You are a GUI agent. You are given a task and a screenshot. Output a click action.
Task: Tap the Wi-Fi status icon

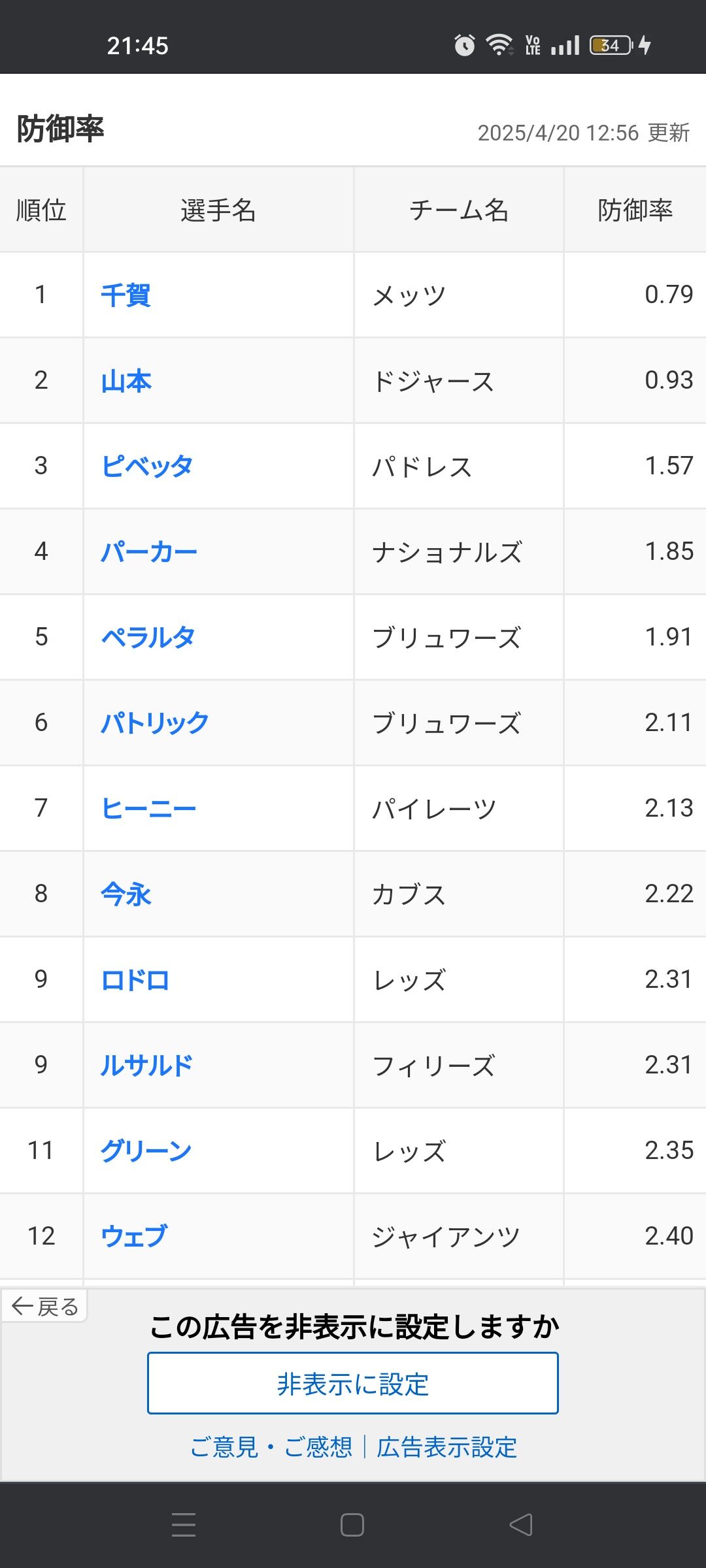pos(499,45)
